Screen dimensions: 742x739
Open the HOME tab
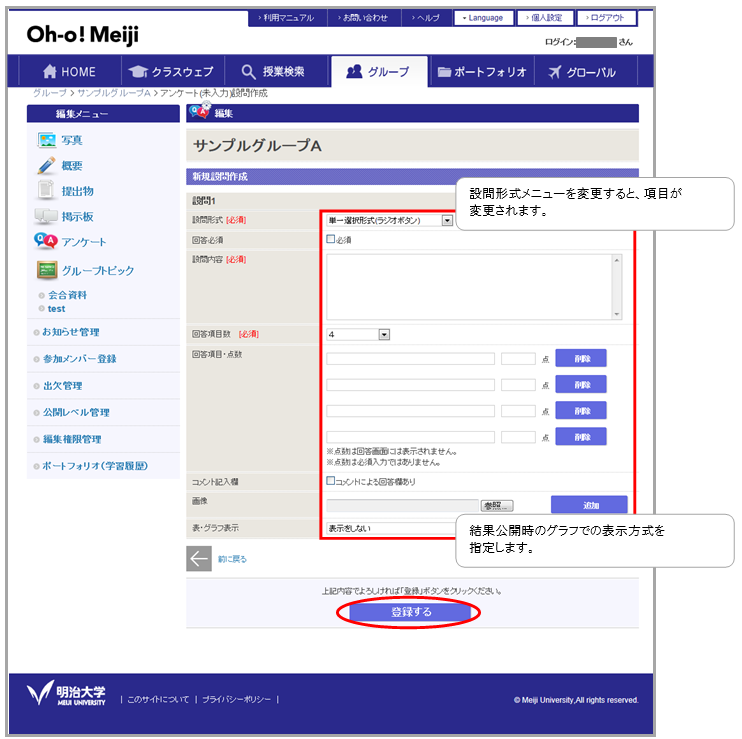tap(70, 71)
